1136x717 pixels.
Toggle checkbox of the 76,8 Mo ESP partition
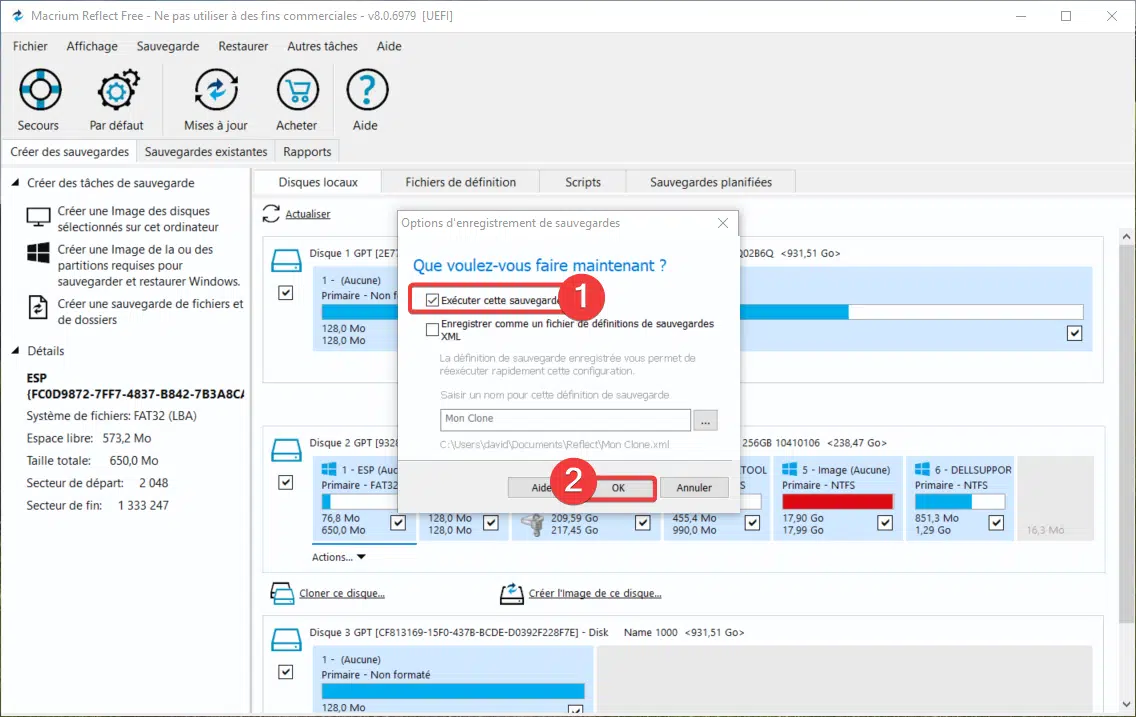[x=398, y=522]
